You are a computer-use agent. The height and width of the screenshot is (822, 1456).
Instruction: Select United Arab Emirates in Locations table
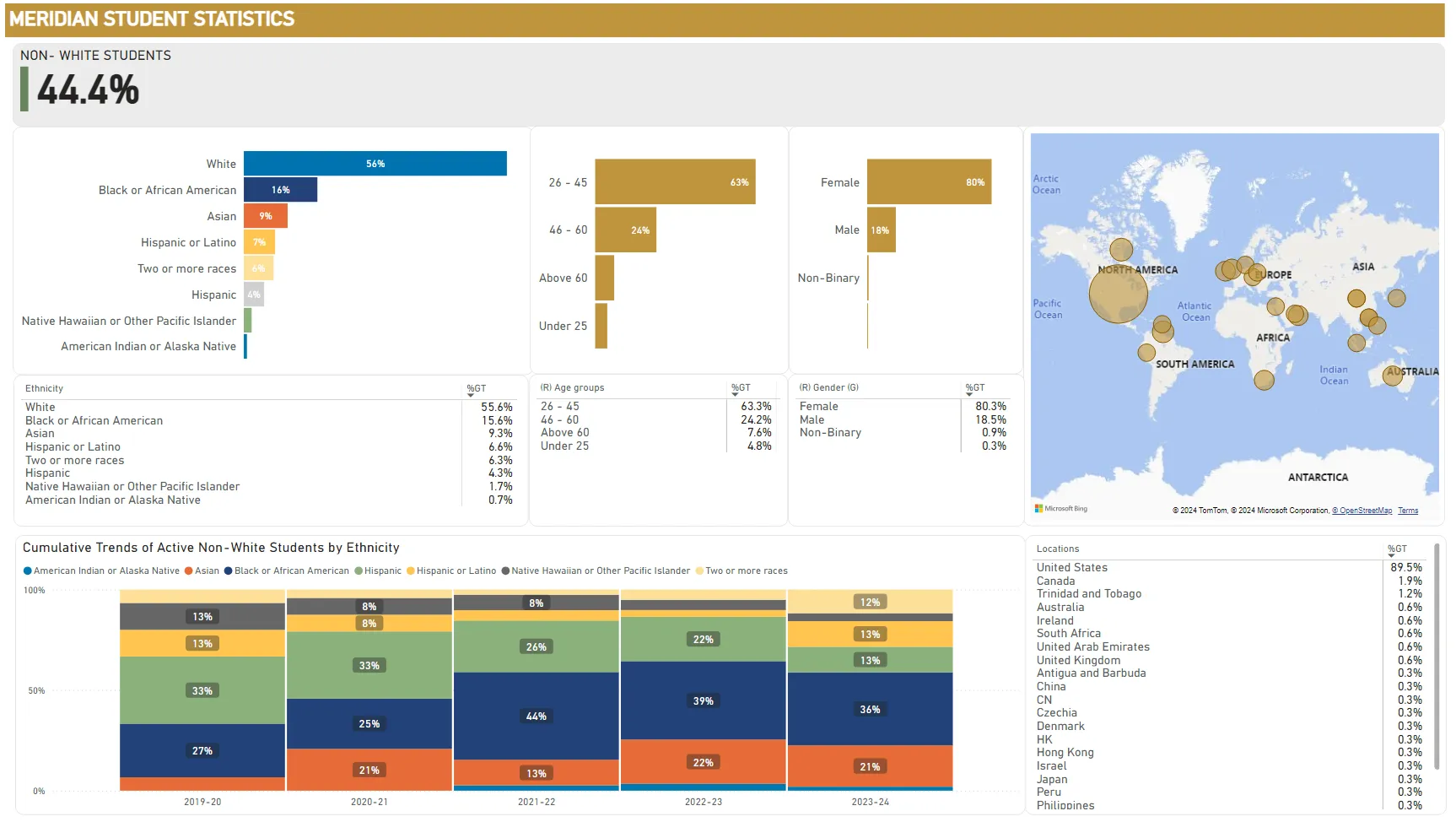point(1229,647)
